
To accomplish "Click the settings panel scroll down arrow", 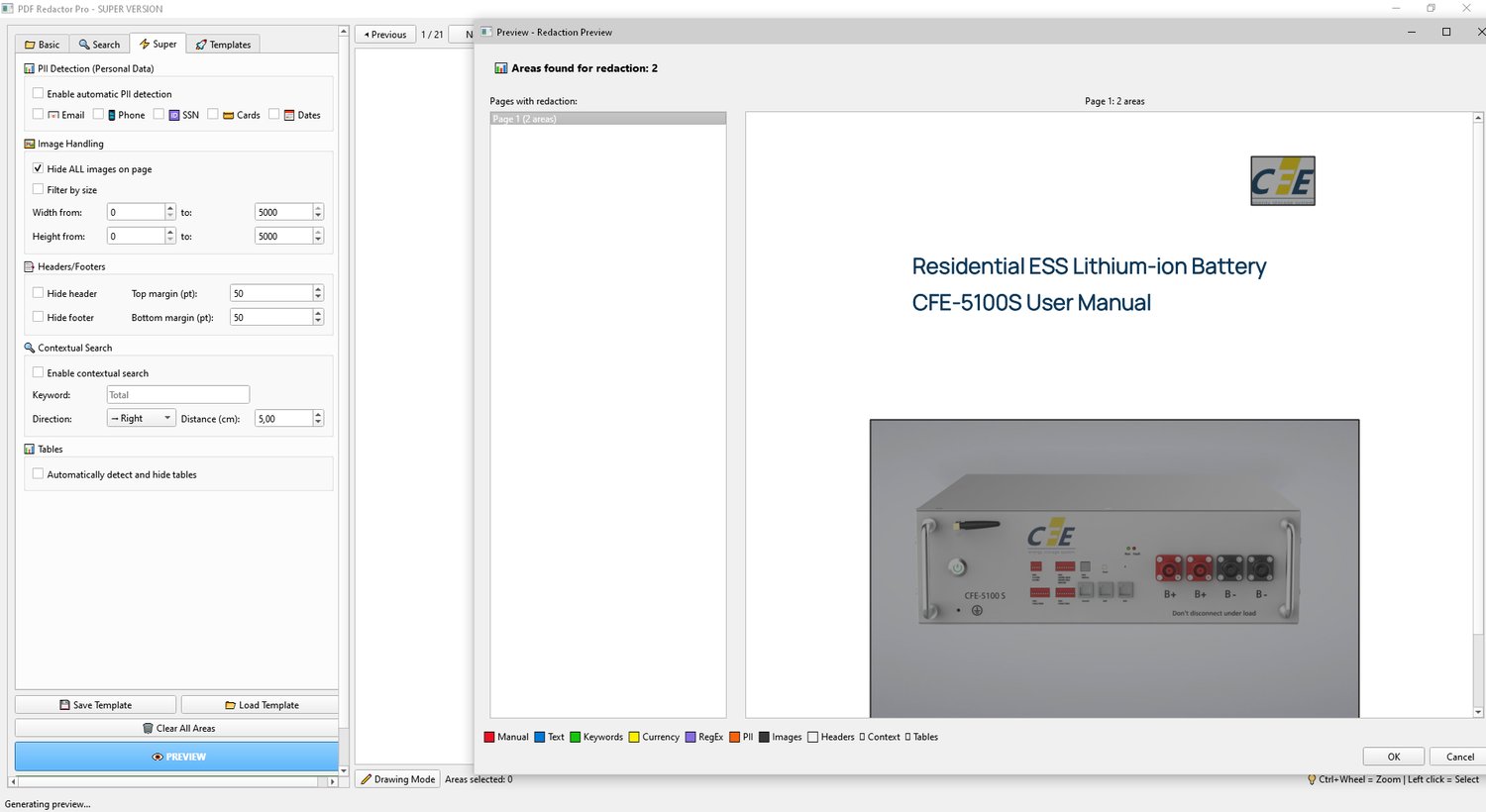I will point(343,770).
